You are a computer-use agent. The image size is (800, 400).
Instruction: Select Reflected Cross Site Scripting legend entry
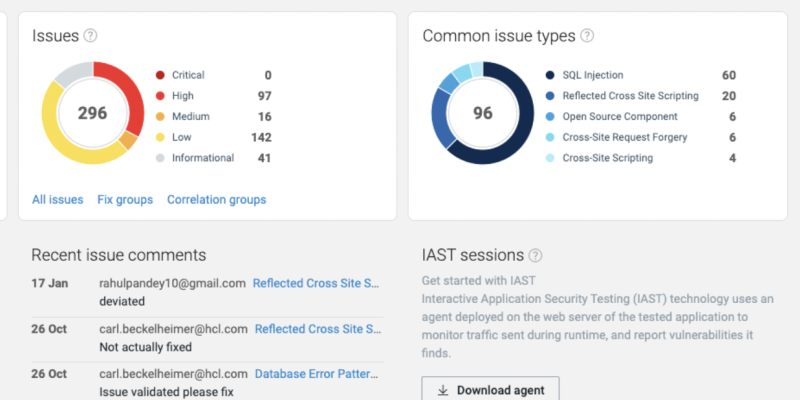[x=630, y=96]
